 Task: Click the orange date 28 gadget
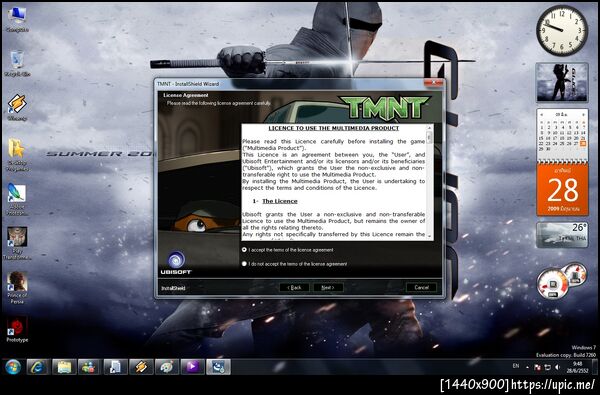click(x=562, y=189)
